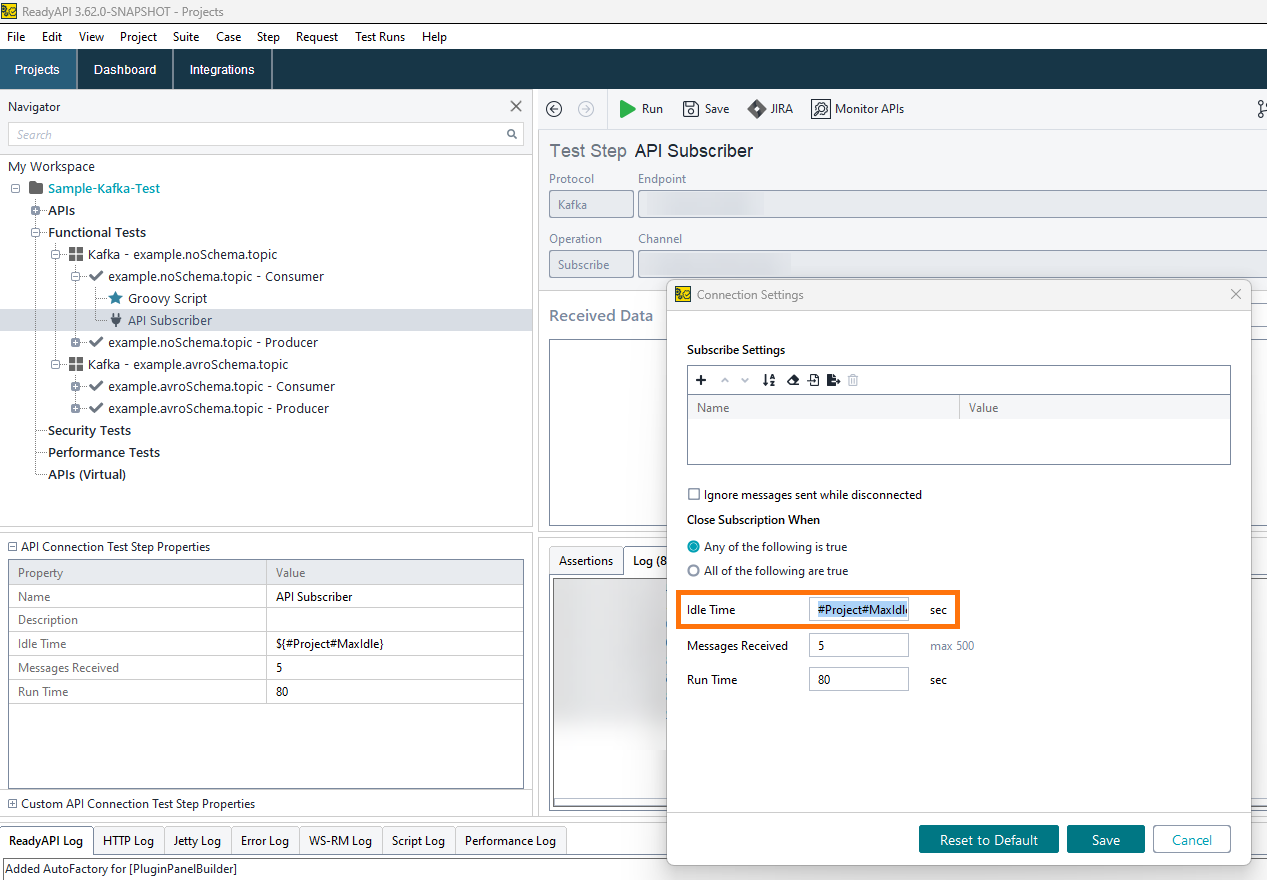Screen dimensions: 1267x880
Task: Expand Custom API Connection Test Step Properties
Action: pyautogui.click(x=13, y=804)
